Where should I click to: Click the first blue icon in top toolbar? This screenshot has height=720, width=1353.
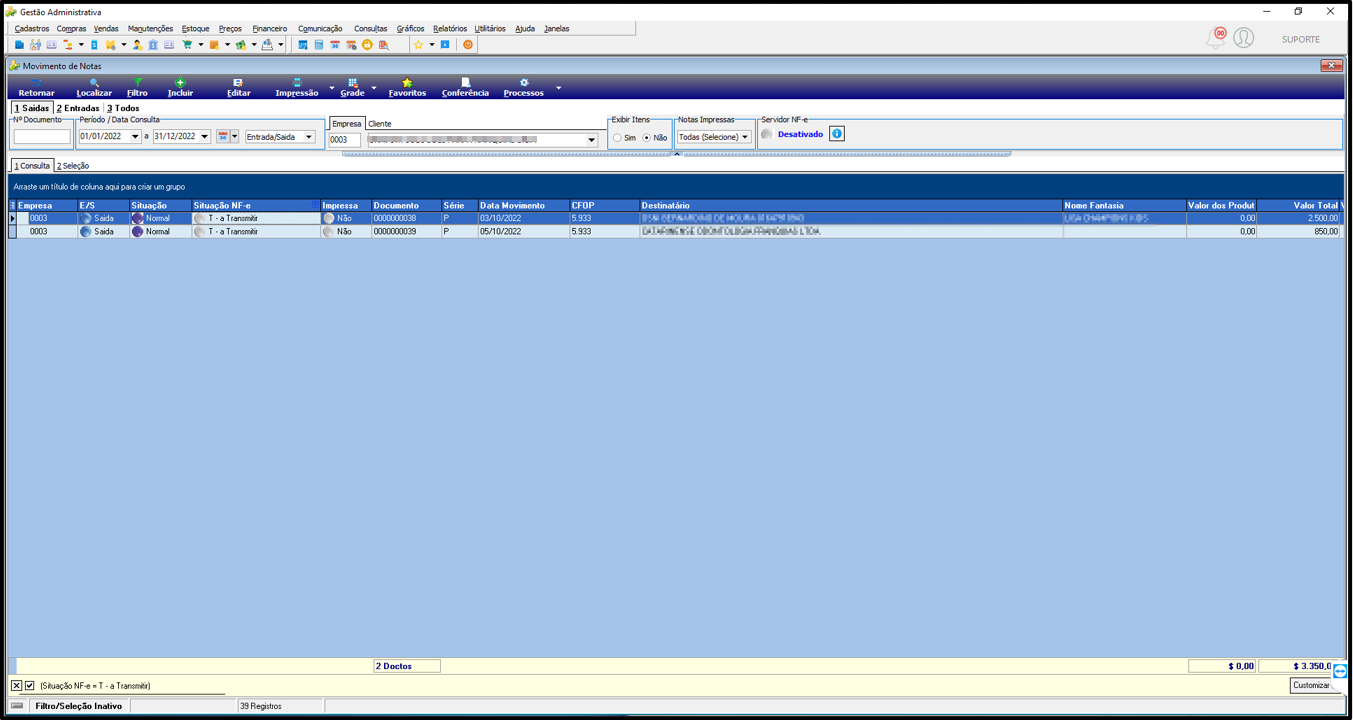point(19,45)
